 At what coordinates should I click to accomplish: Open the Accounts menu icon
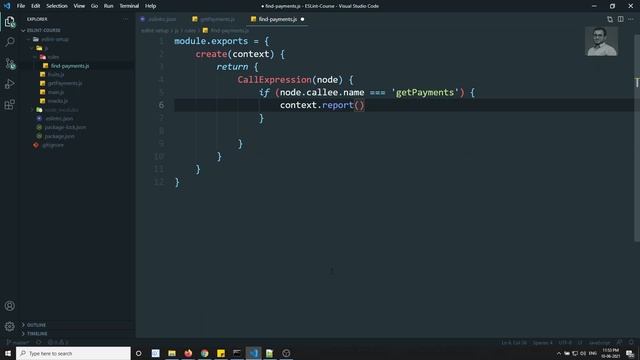point(10,306)
